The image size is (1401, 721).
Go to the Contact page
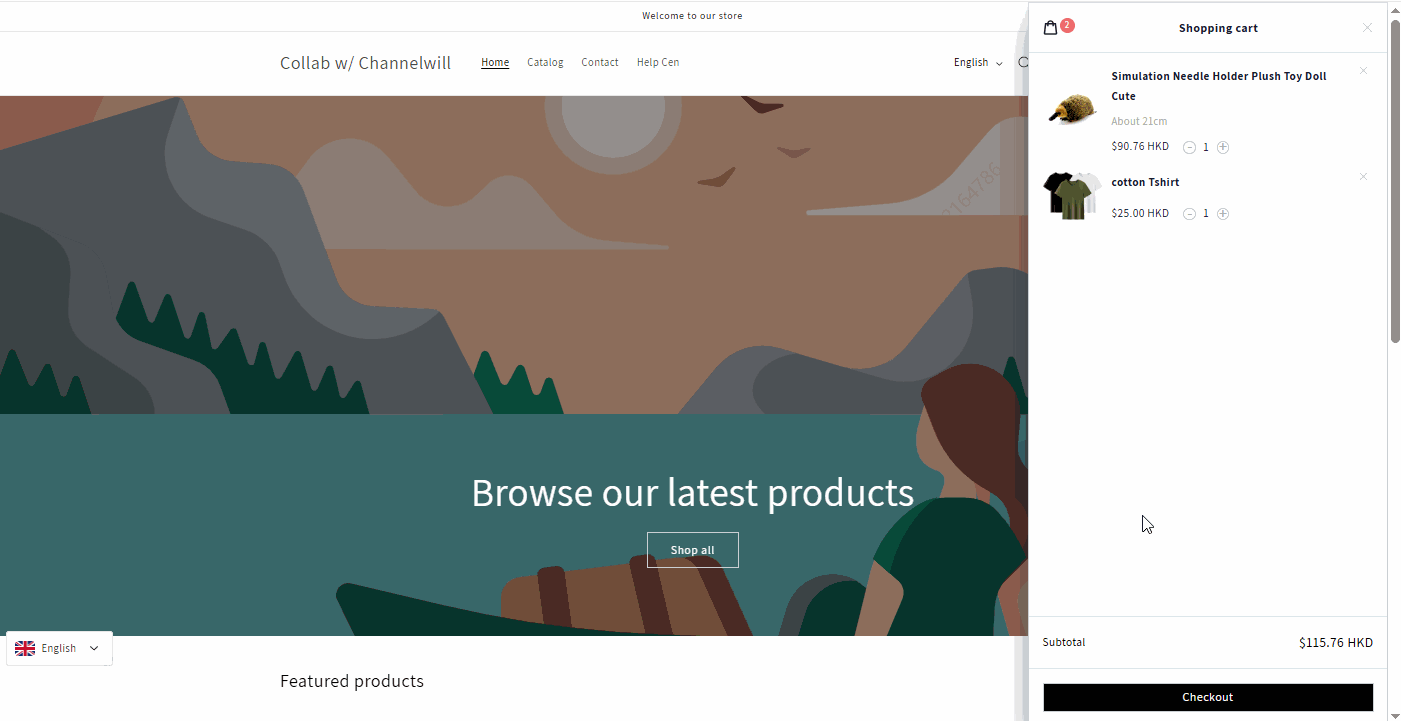(x=600, y=62)
